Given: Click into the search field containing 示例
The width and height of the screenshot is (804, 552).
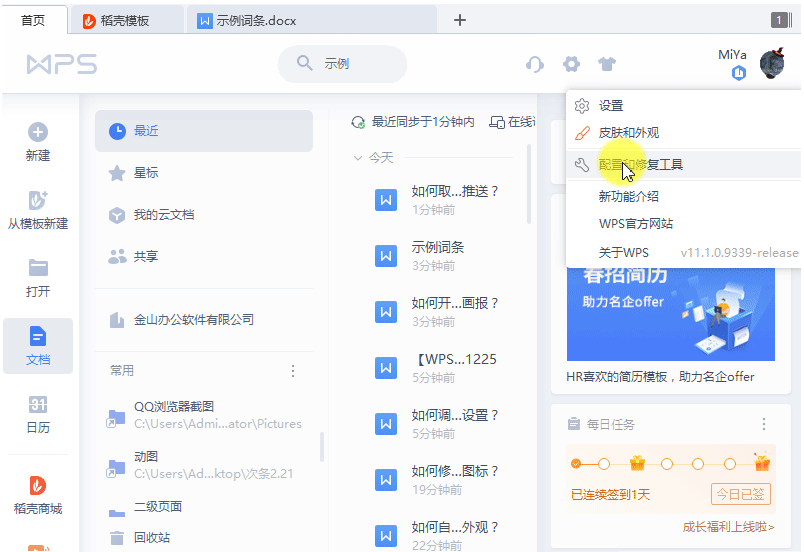Looking at the screenshot, I should click(343, 64).
